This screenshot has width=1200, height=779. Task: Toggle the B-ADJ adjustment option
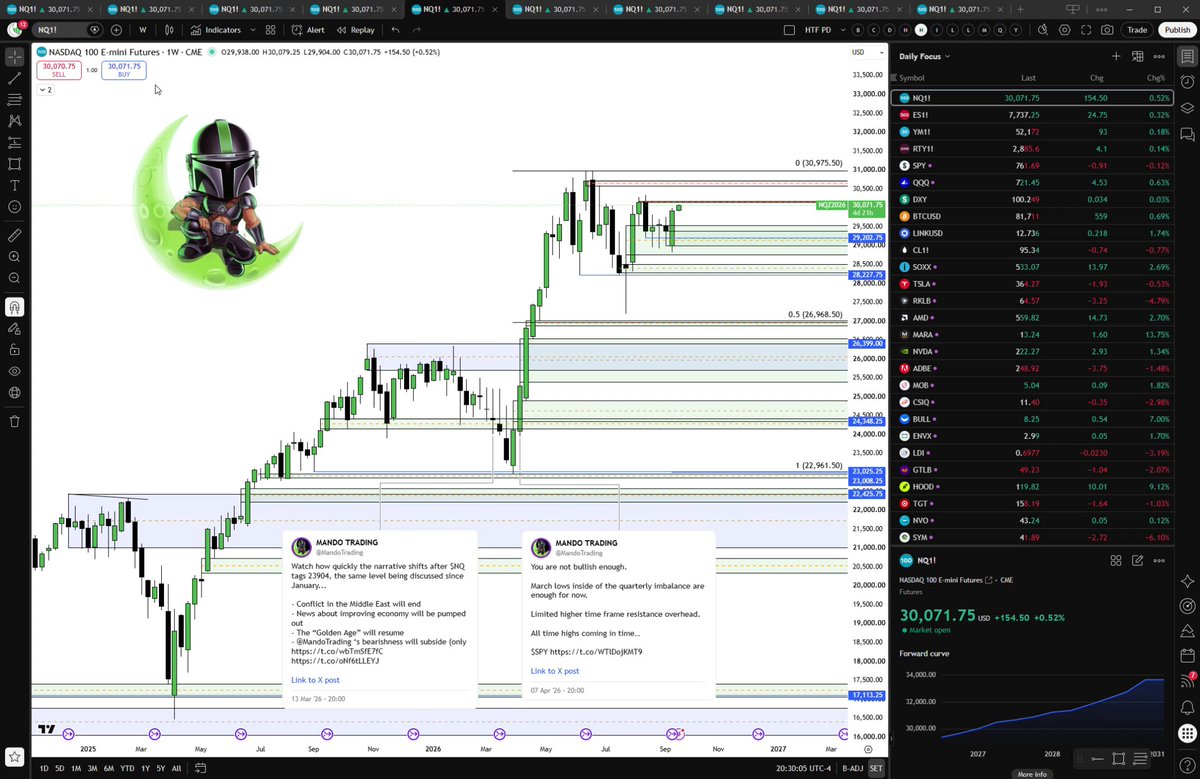coord(852,767)
